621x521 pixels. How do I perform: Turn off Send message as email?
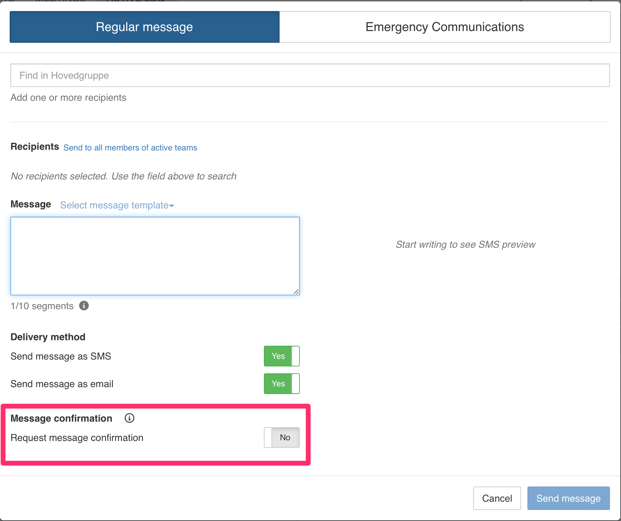click(281, 384)
